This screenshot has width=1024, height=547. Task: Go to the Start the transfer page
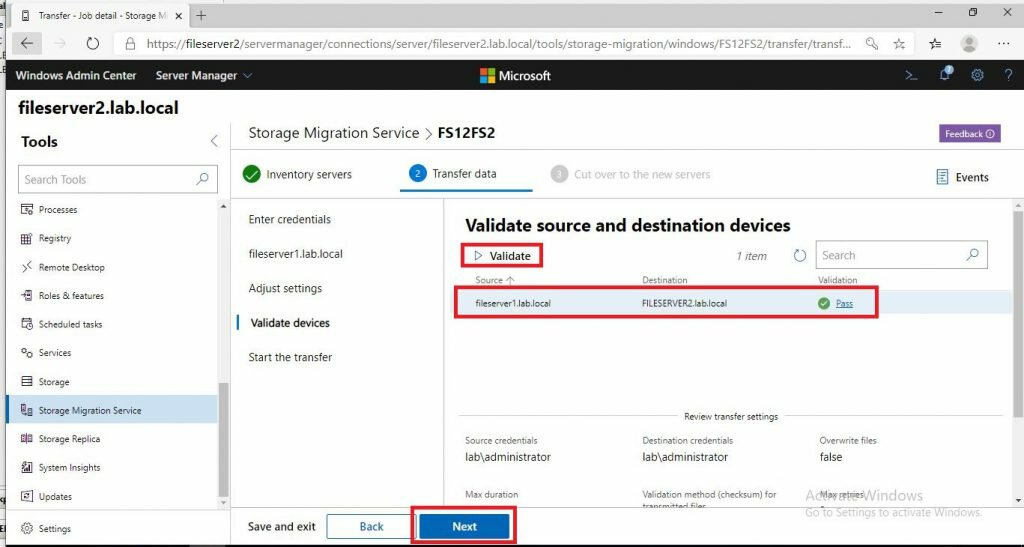[290, 357]
